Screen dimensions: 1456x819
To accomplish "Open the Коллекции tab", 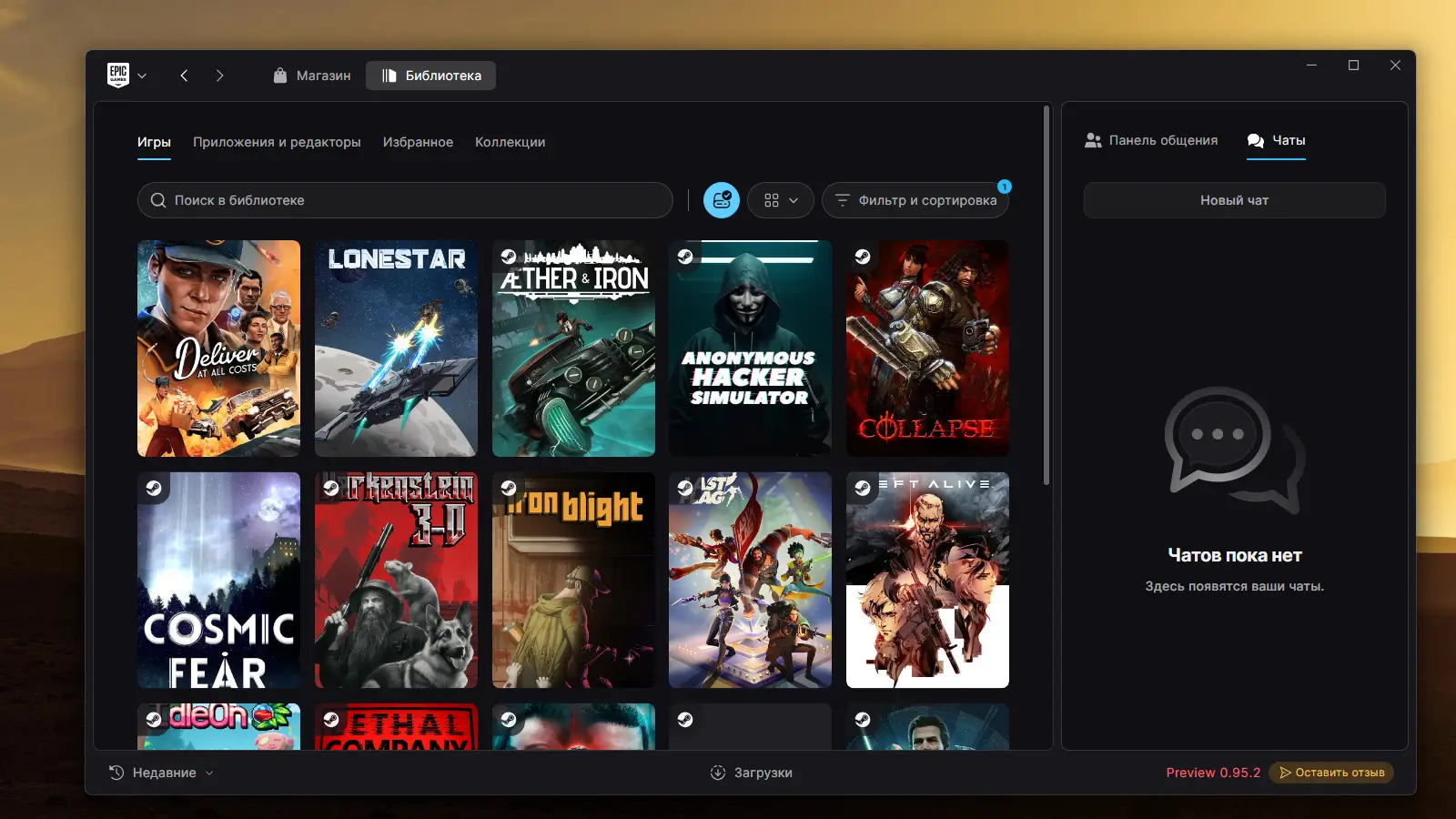I will 511,142.
